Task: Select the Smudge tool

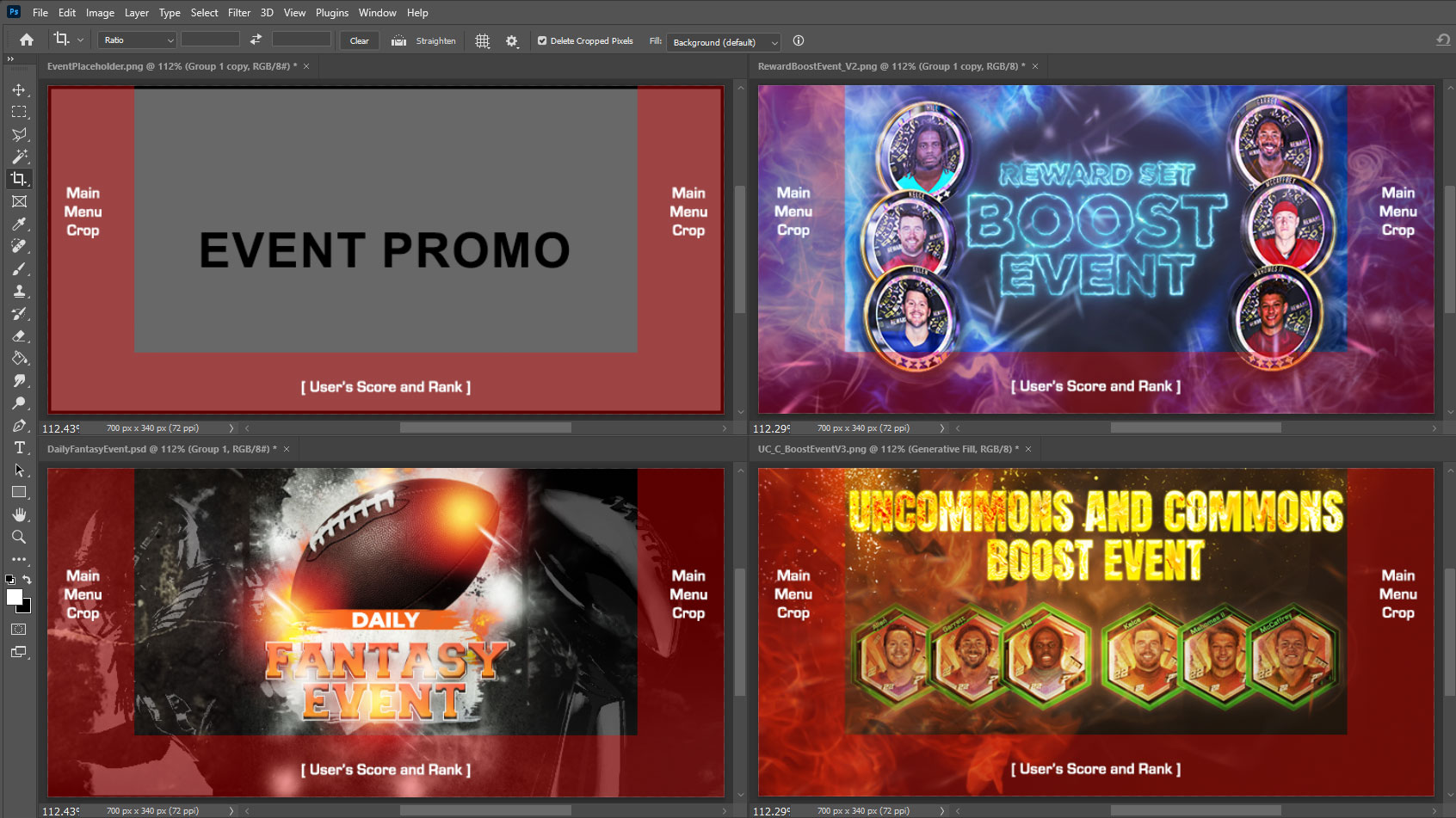Action: tap(19, 380)
